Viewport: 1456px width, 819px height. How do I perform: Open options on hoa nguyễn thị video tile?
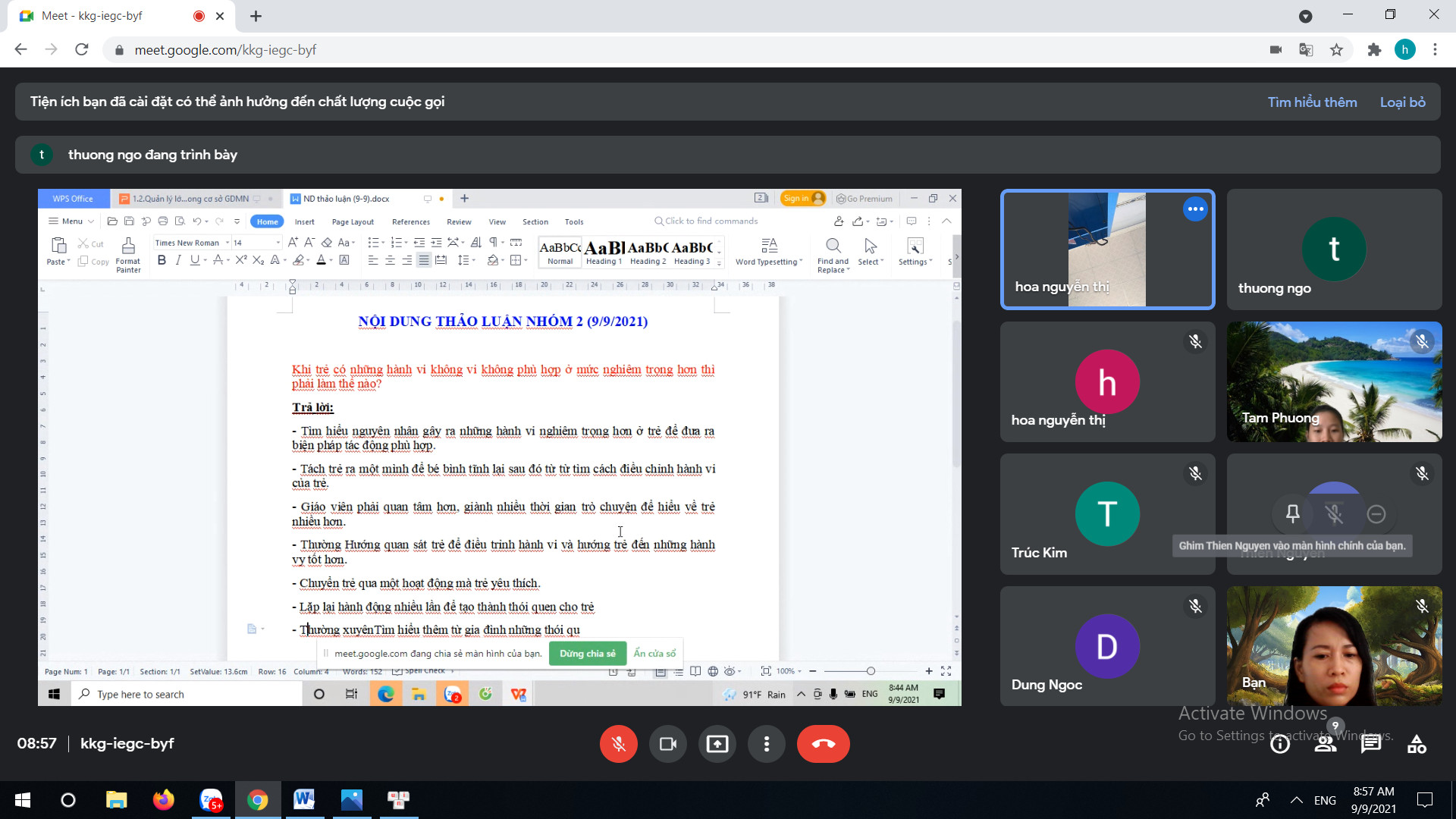click(x=1195, y=209)
